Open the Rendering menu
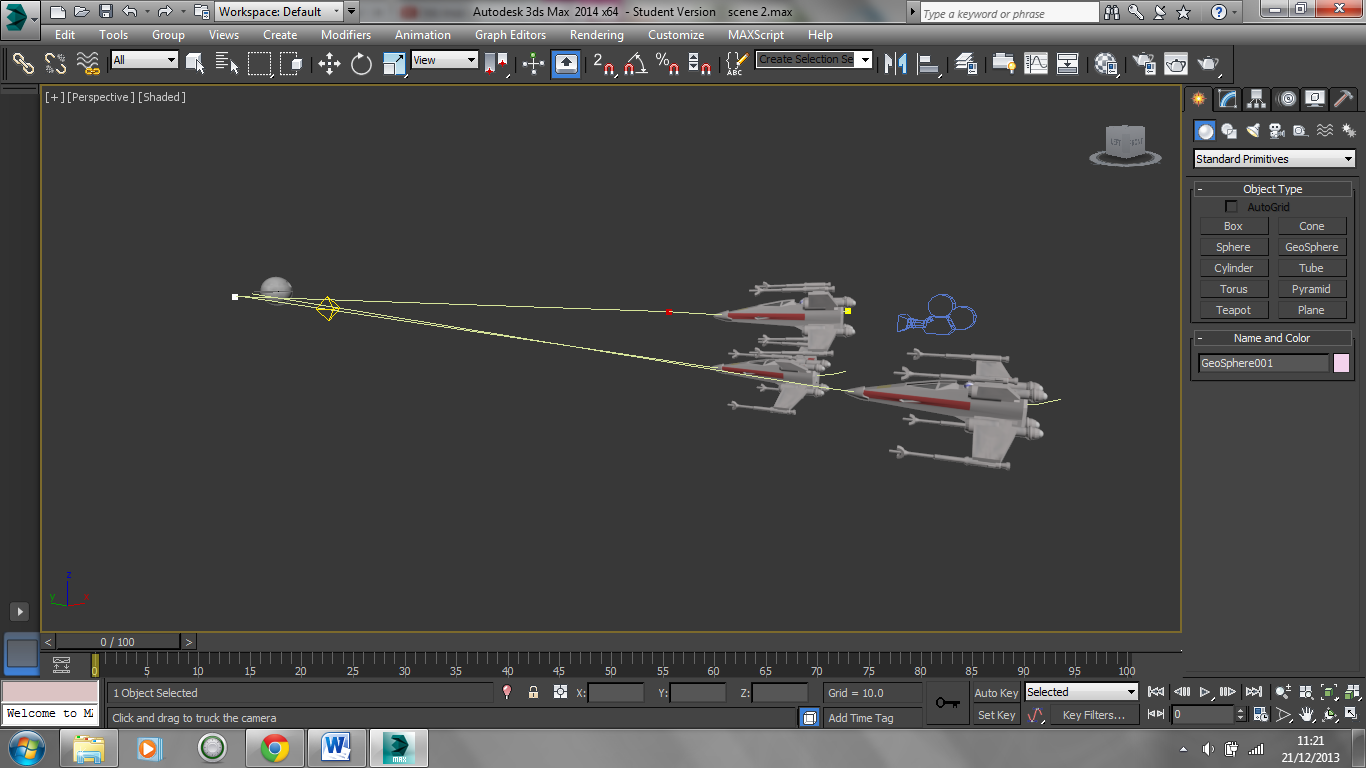The image size is (1366, 768). click(x=597, y=35)
